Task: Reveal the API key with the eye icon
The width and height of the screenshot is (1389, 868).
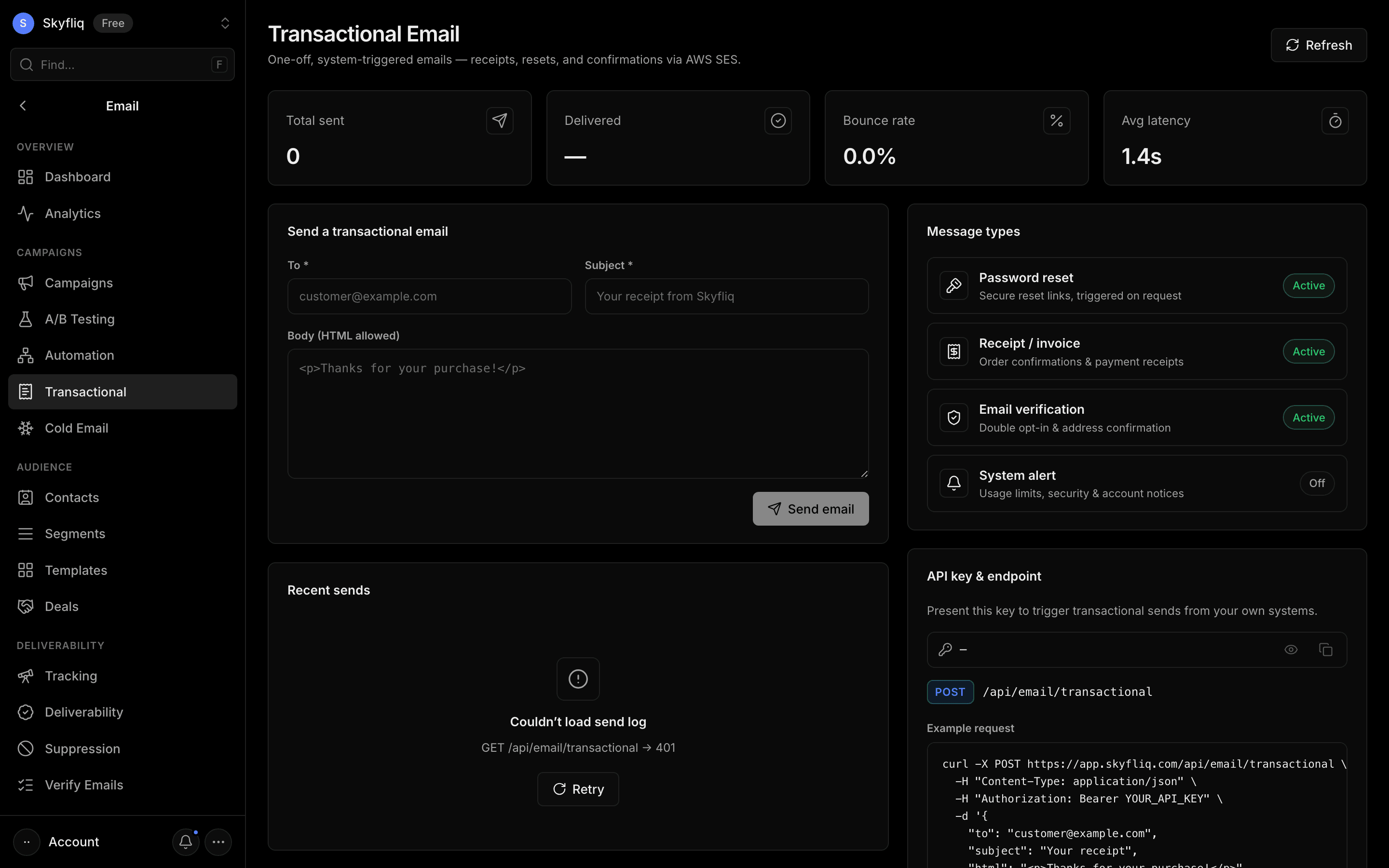Action: point(1290,650)
